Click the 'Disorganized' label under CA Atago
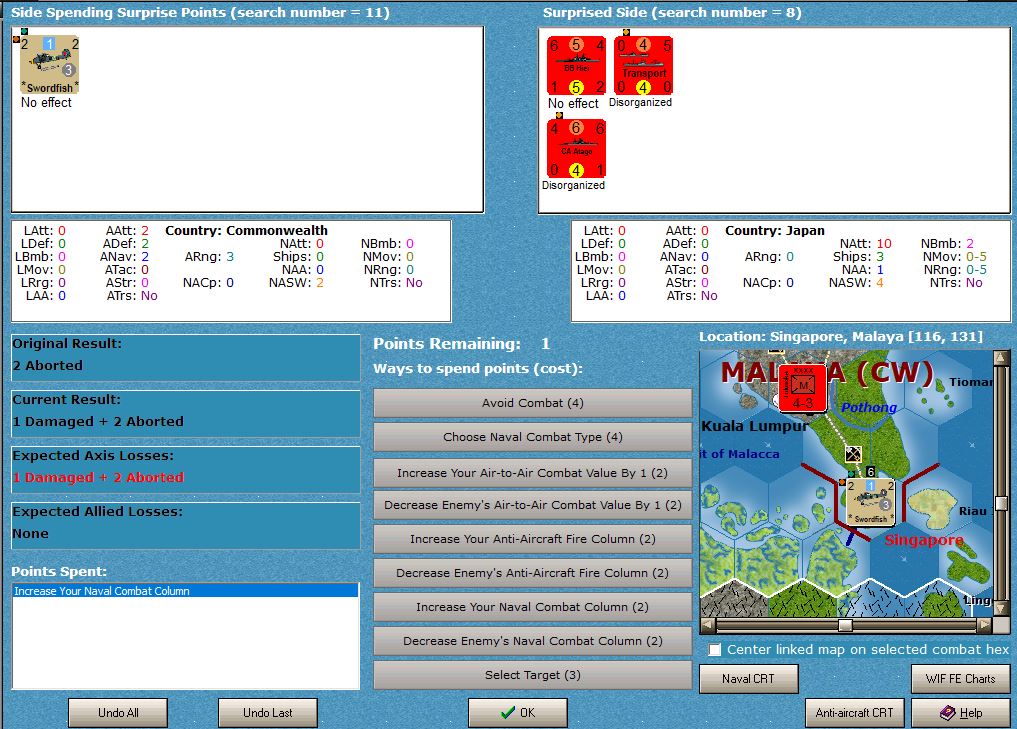 (x=573, y=185)
